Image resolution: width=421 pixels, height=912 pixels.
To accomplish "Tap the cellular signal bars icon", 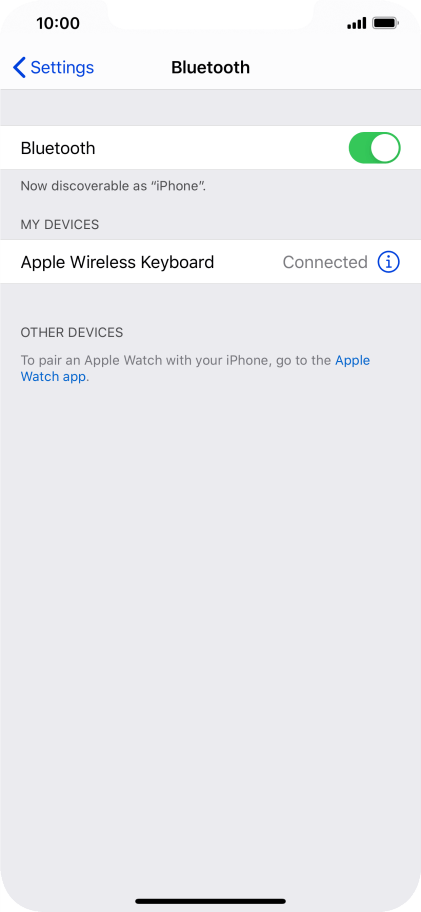I will click(x=356, y=24).
